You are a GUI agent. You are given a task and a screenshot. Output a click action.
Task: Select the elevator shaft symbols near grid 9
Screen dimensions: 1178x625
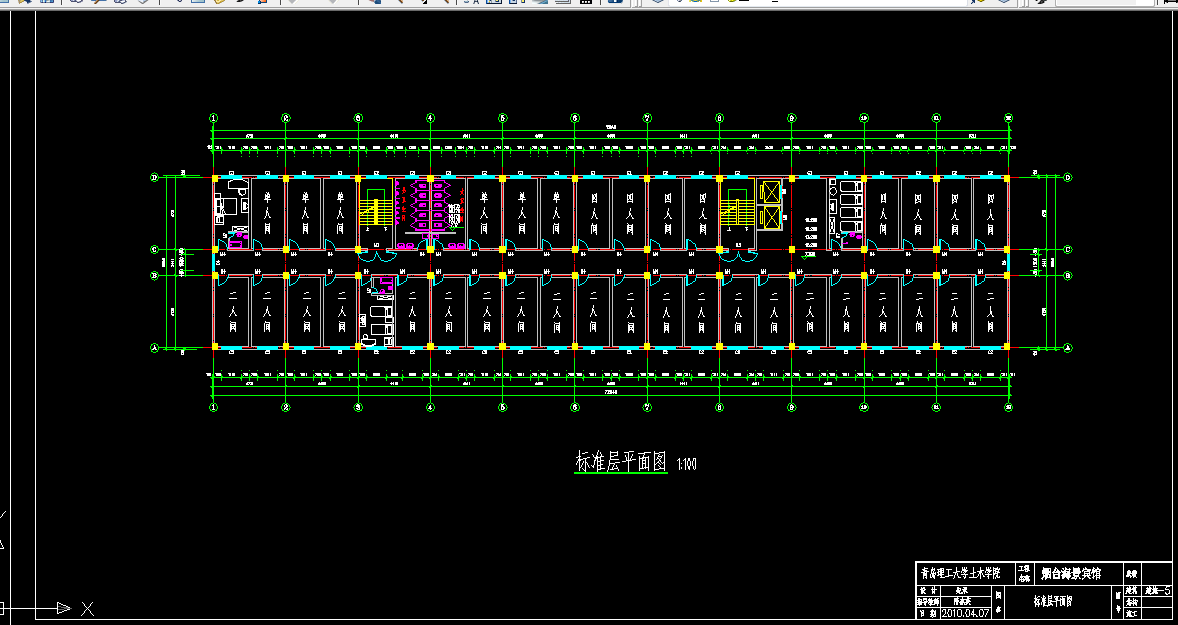tap(772, 205)
